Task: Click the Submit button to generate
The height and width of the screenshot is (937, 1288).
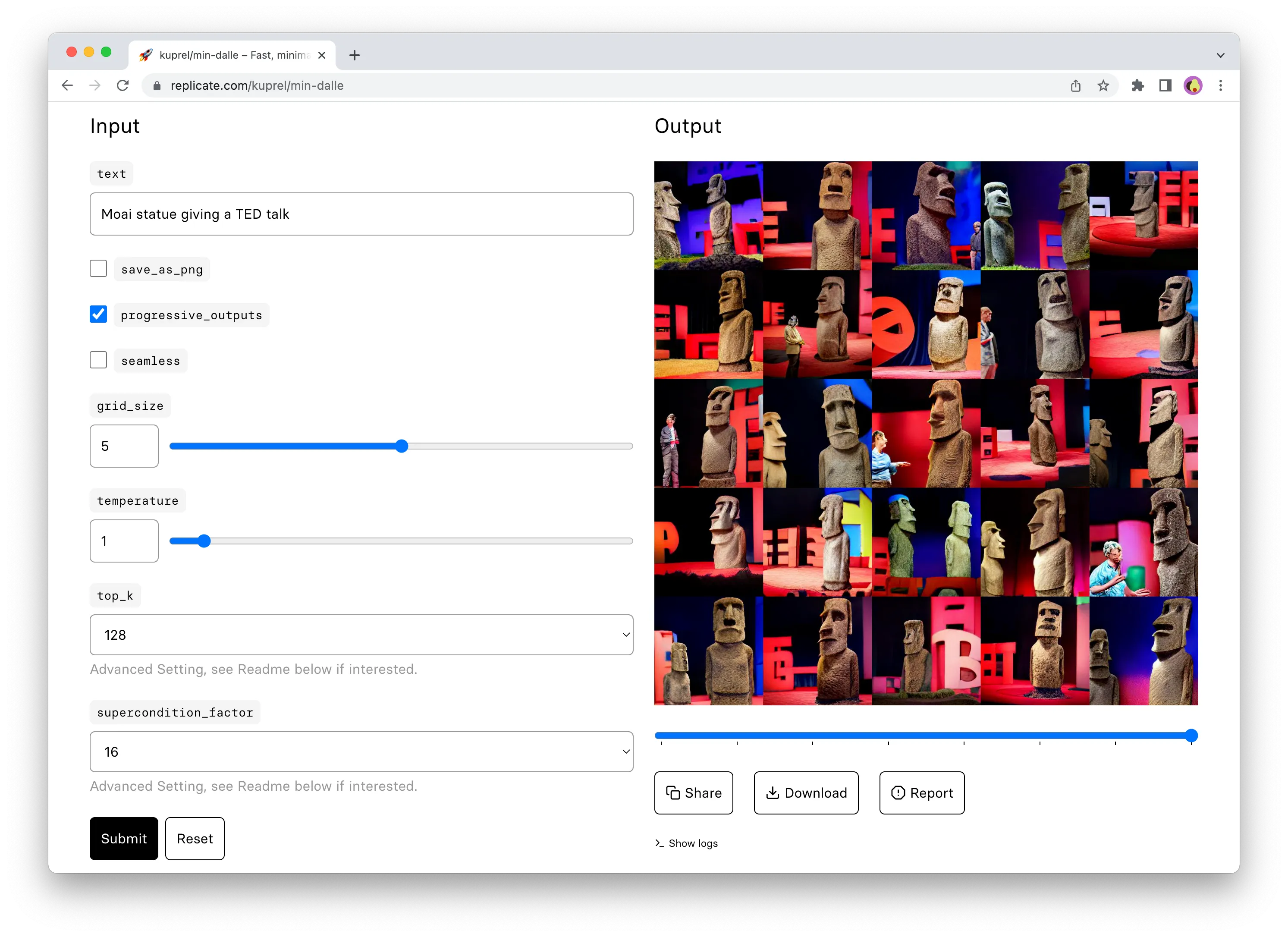Action: (x=123, y=839)
